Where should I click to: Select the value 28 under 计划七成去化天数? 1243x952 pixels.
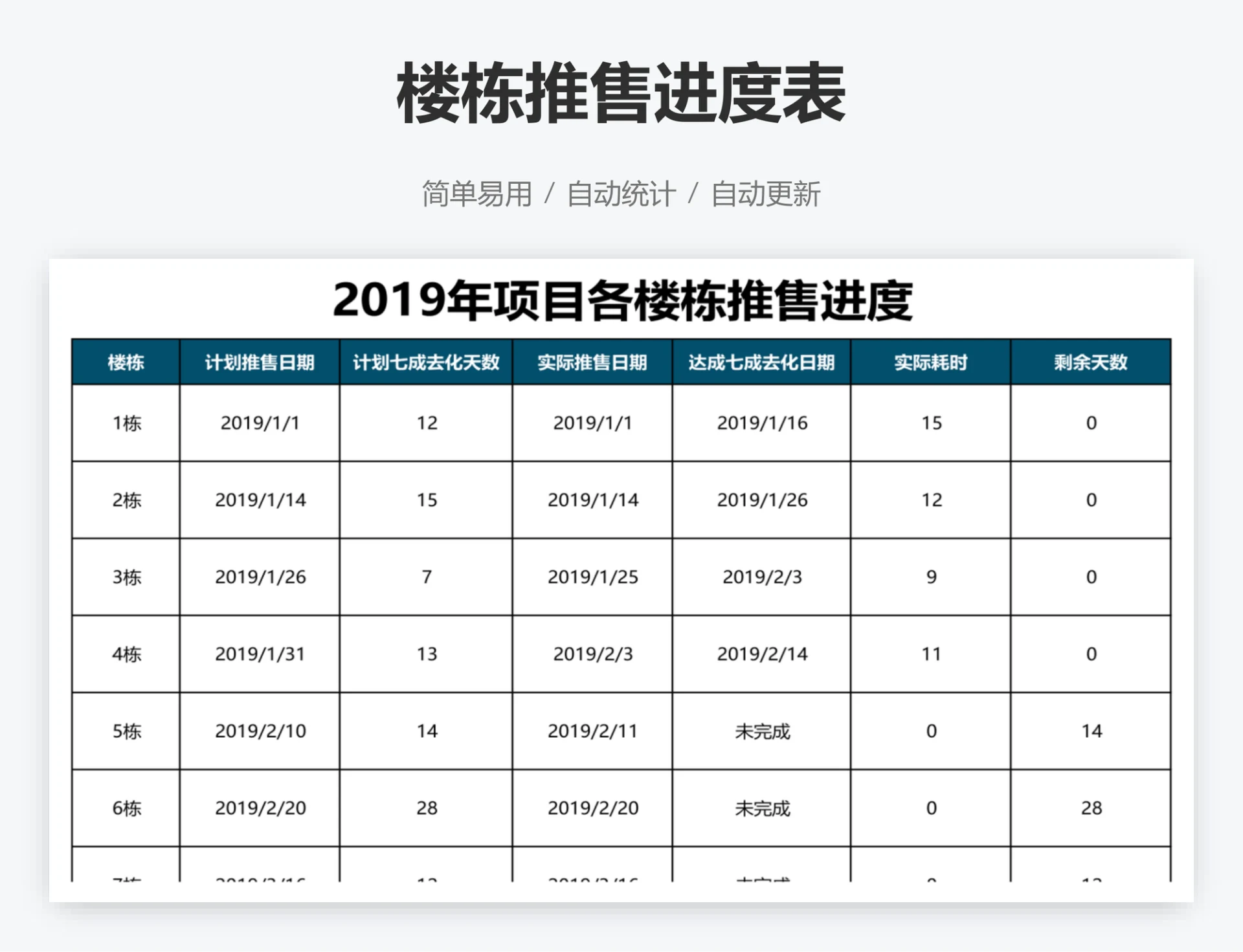[x=425, y=808]
